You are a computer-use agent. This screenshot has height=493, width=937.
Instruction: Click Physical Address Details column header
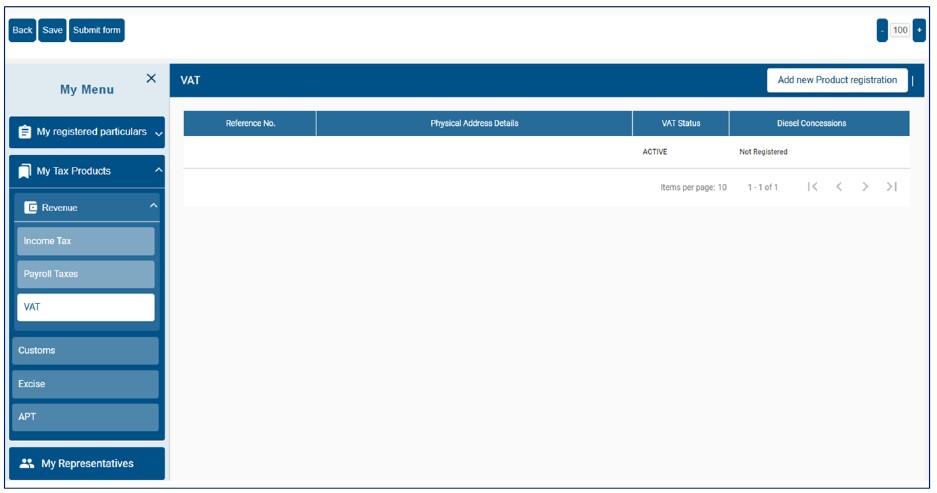[x=474, y=123]
